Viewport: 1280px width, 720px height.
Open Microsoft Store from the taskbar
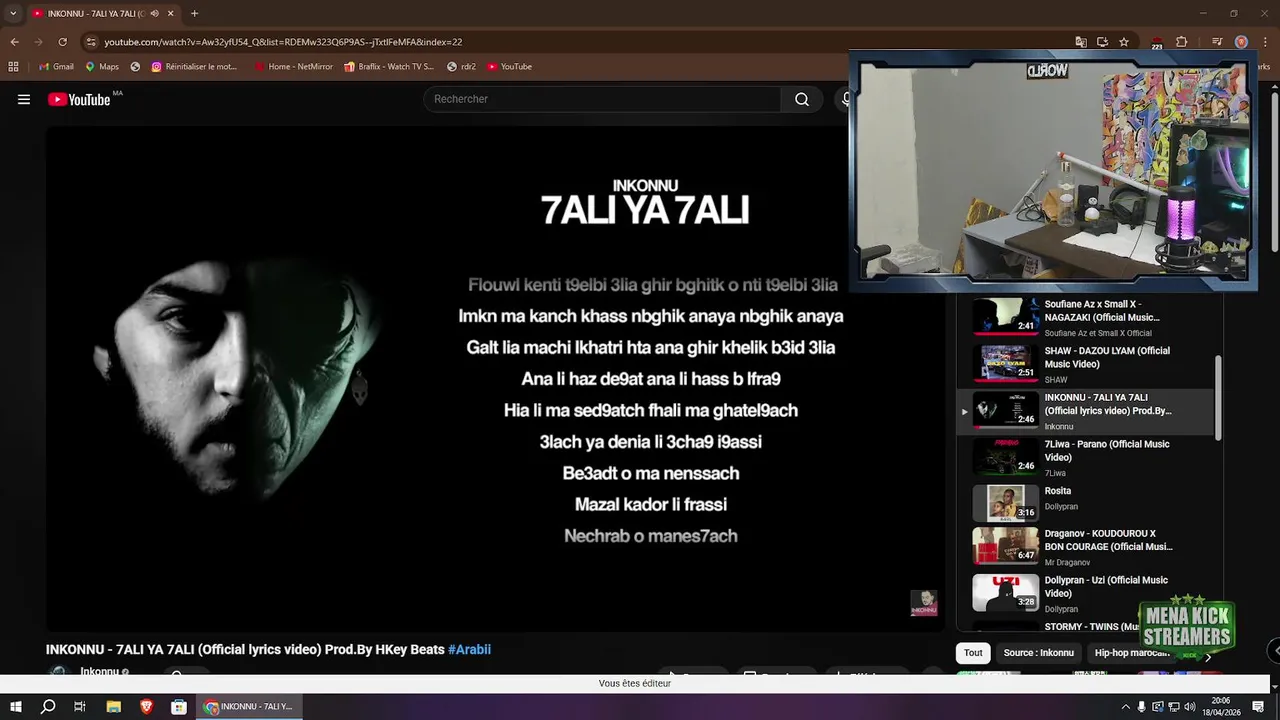[179, 707]
